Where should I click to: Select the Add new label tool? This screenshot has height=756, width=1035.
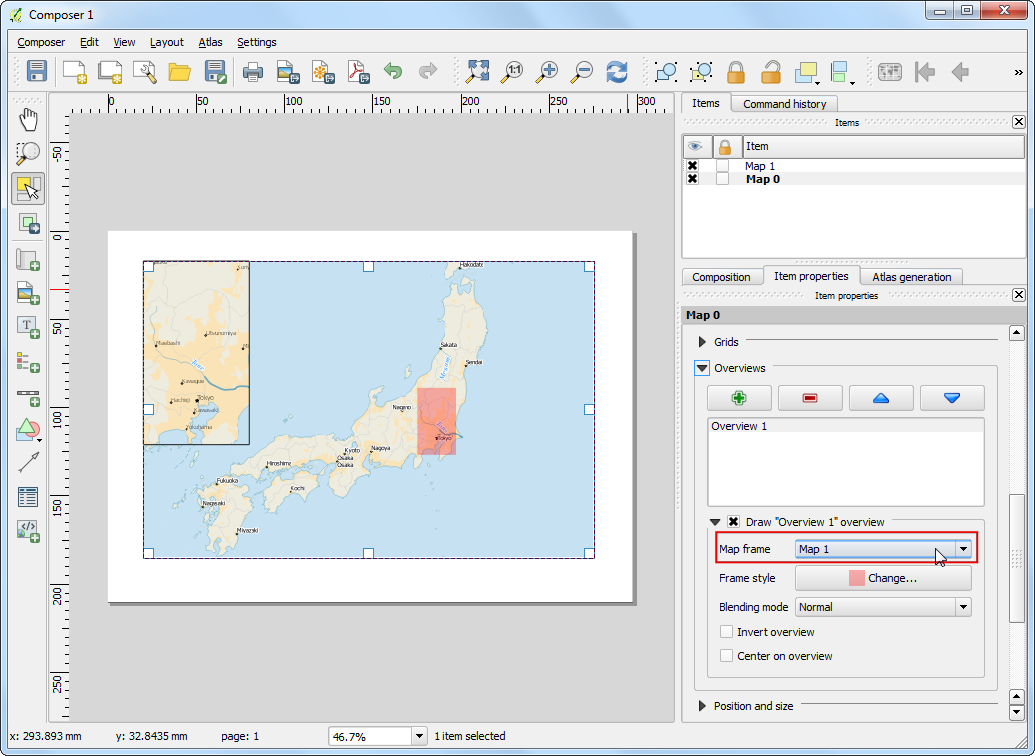coord(28,327)
